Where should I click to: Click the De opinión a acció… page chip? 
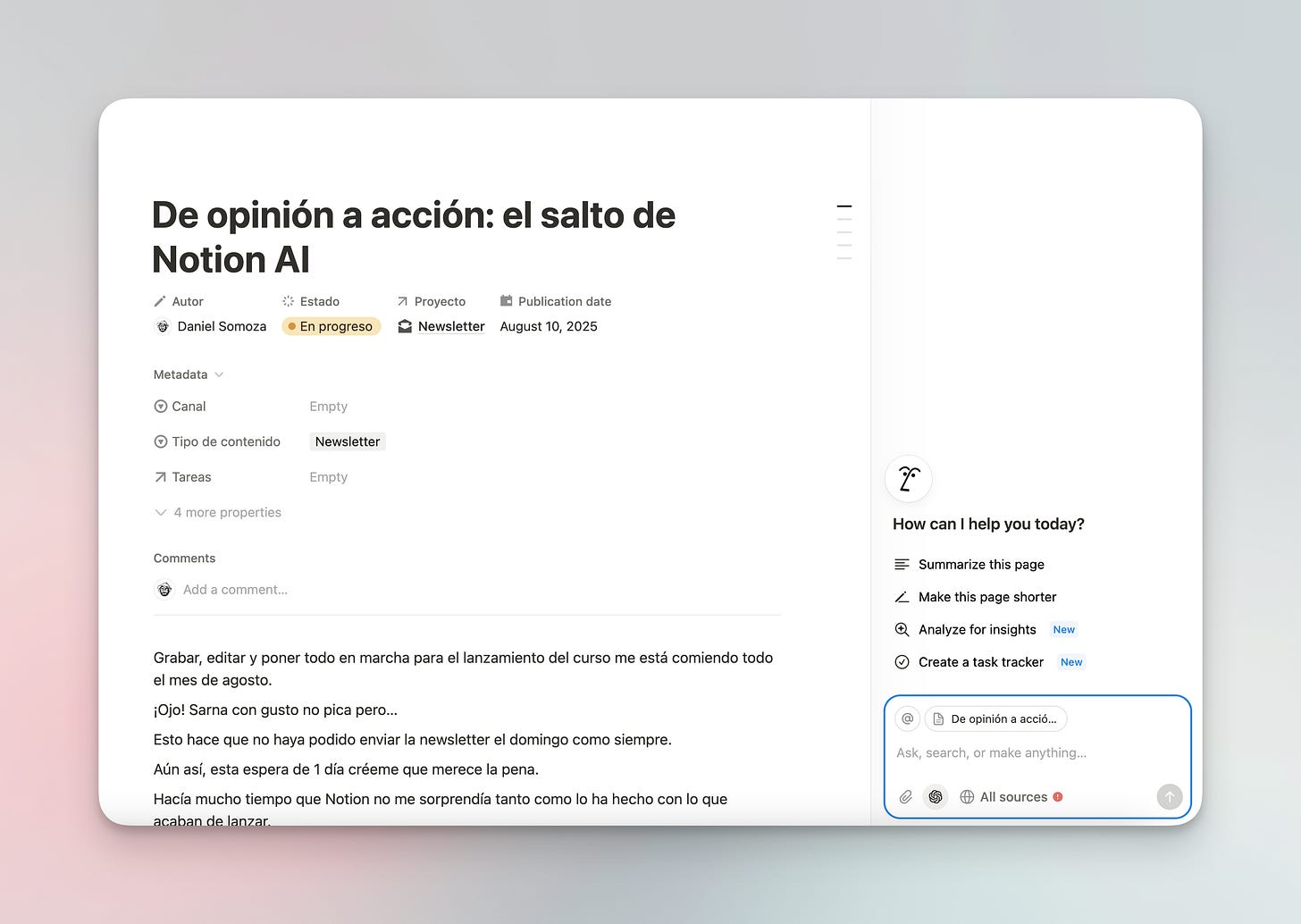click(995, 718)
